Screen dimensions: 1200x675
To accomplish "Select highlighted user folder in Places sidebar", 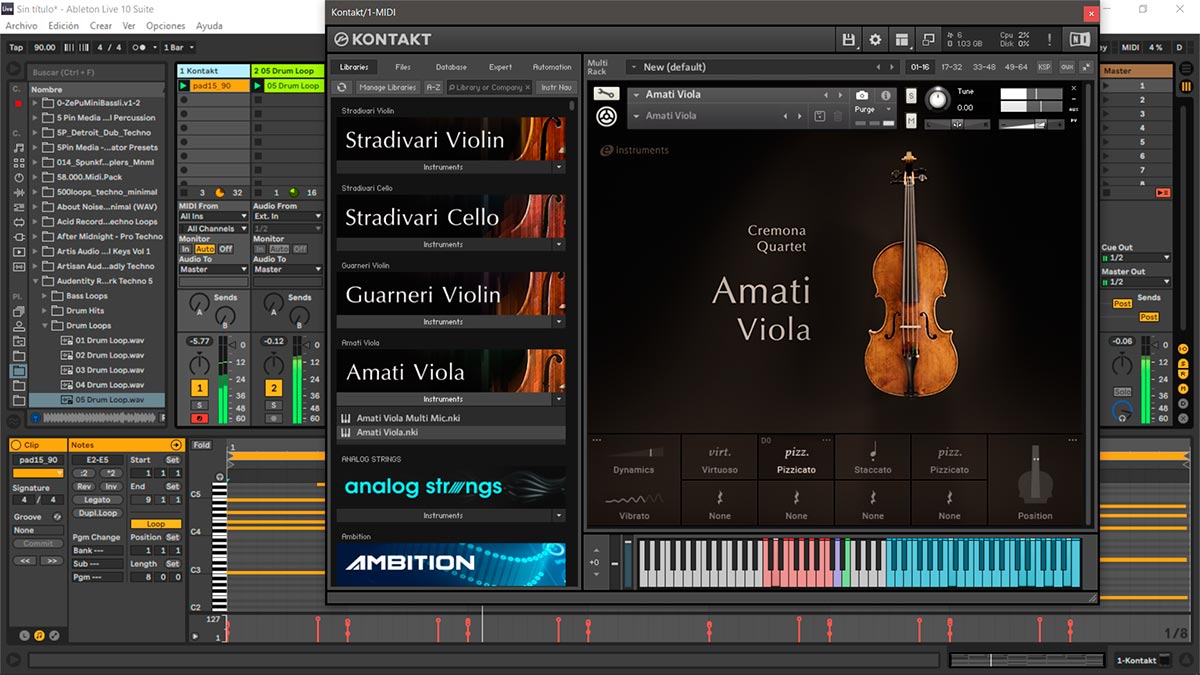I will coord(19,371).
